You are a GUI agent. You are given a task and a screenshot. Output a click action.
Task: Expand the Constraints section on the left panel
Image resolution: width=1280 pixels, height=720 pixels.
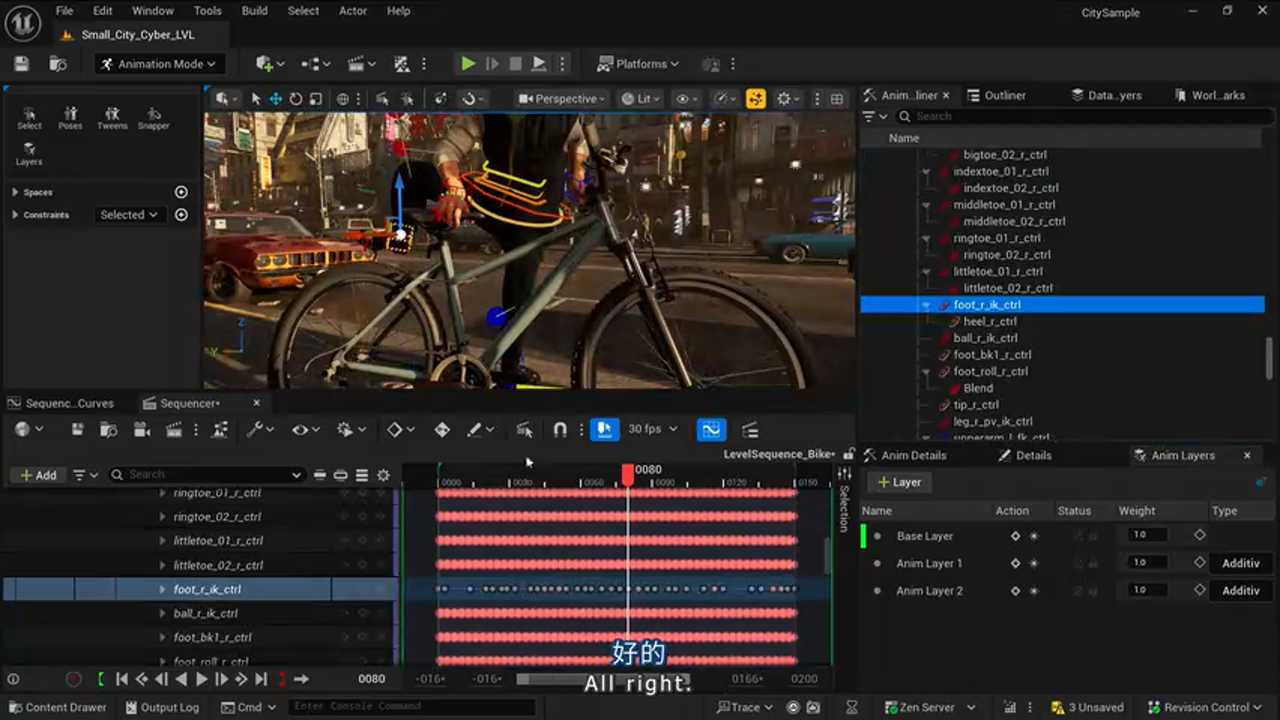coord(14,214)
